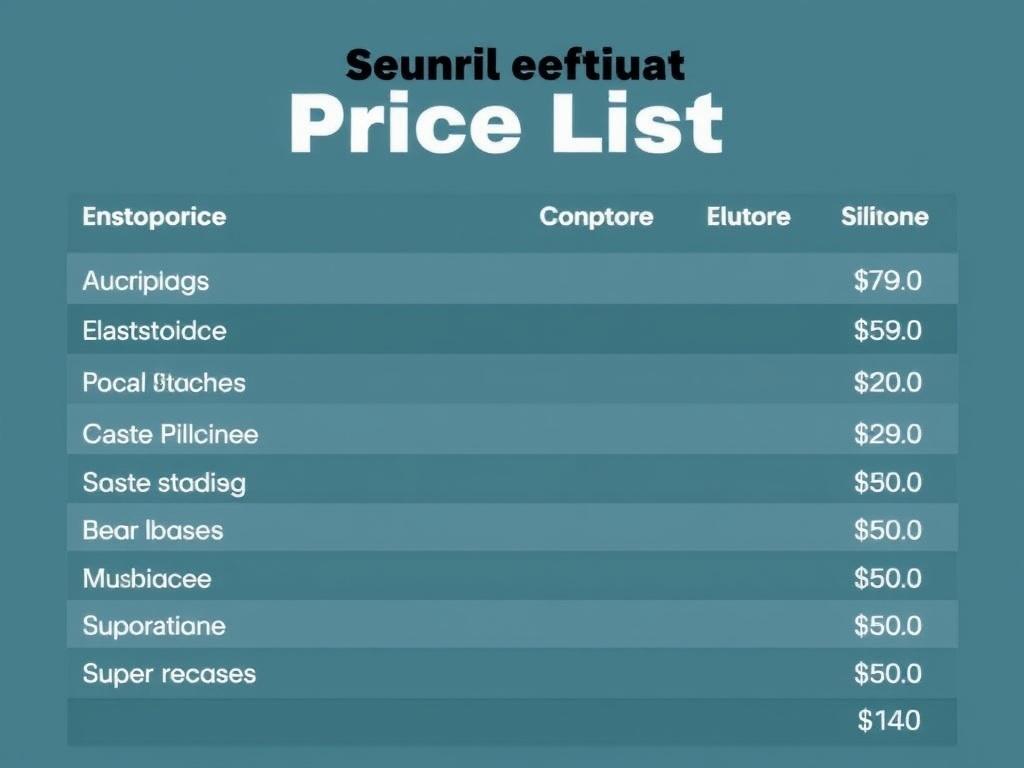This screenshot has height=768, width=1024.
Task: Sort by the Enstoporice column header
Action: click(x=154, y=216)
